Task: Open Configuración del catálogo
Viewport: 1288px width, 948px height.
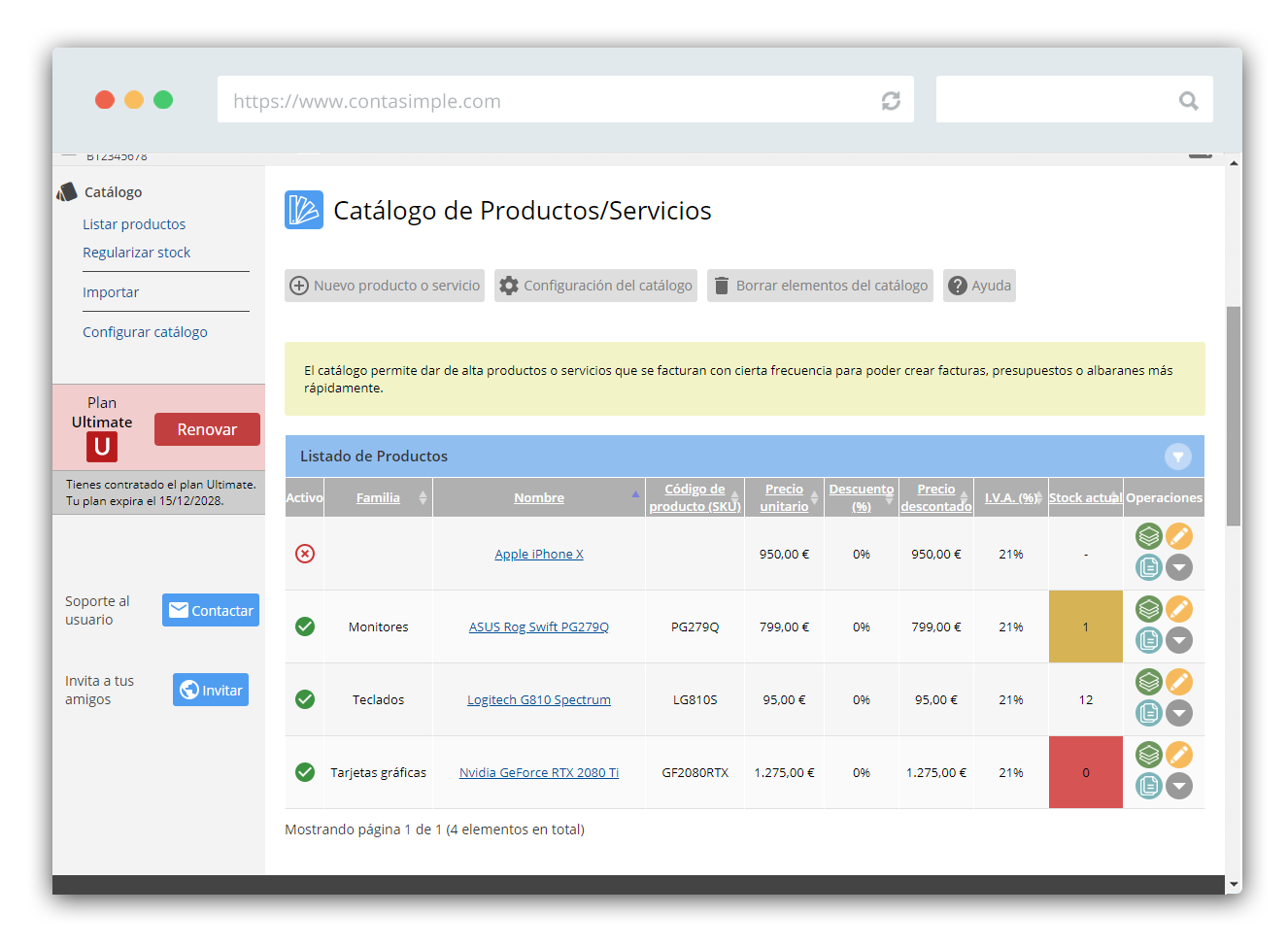Action: point(595,286)
